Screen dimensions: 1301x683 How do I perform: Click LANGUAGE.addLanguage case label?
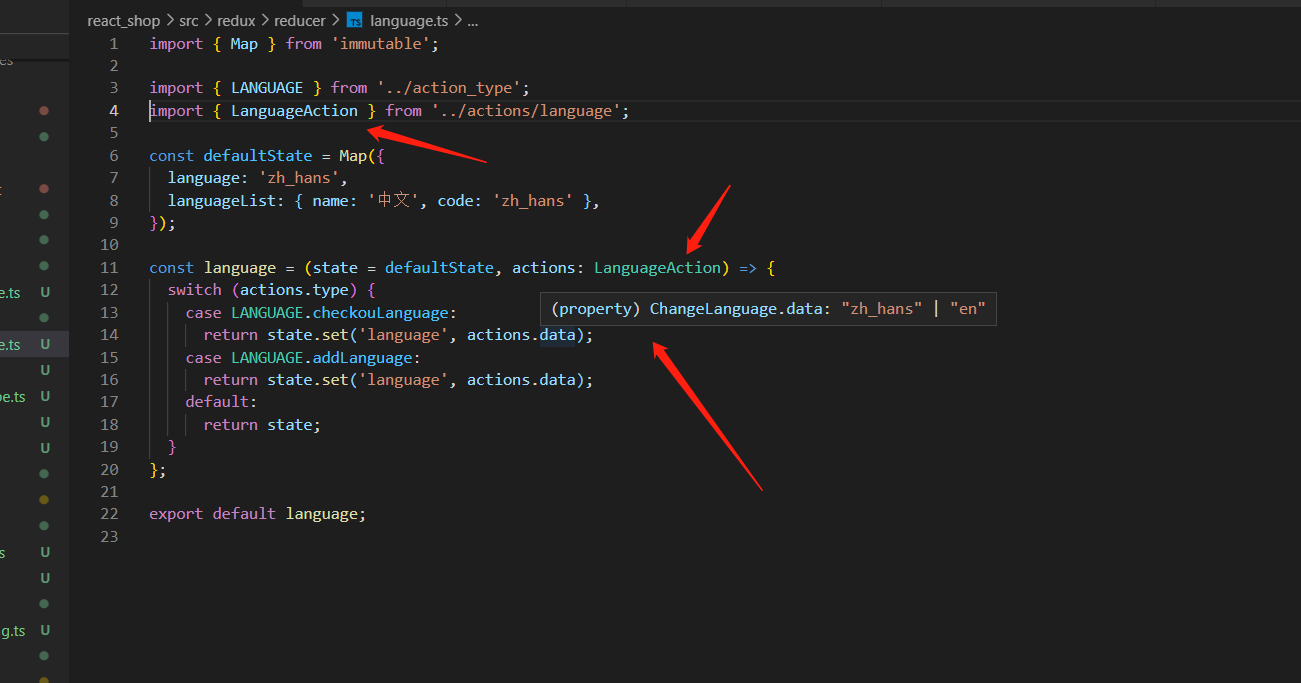click(x=321, y=358)
